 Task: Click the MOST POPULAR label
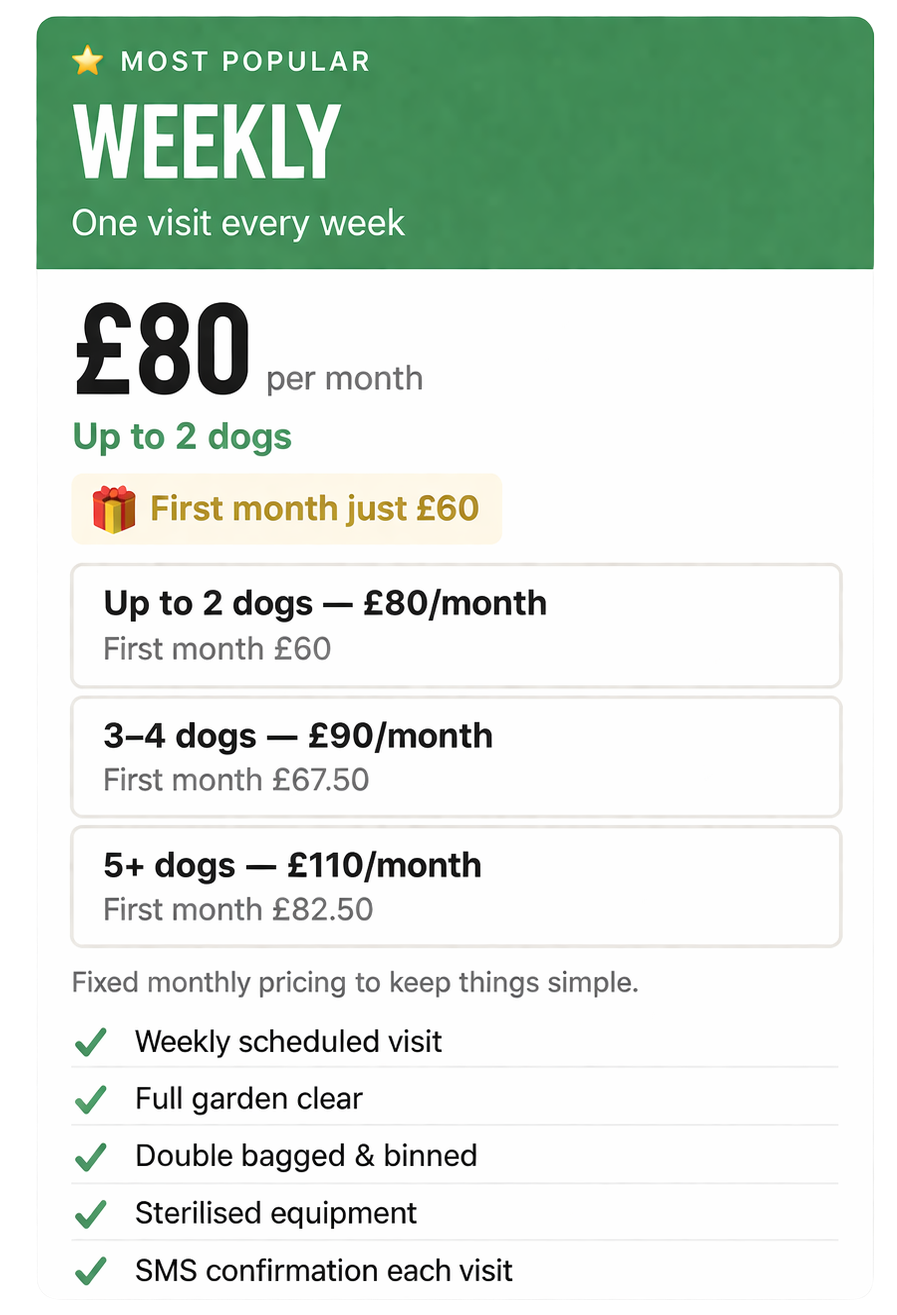245,62
